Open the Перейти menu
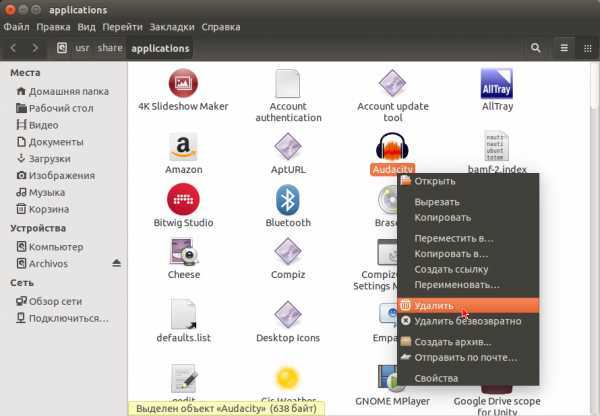Screen dimensions: 600x416 coord(122,27)
